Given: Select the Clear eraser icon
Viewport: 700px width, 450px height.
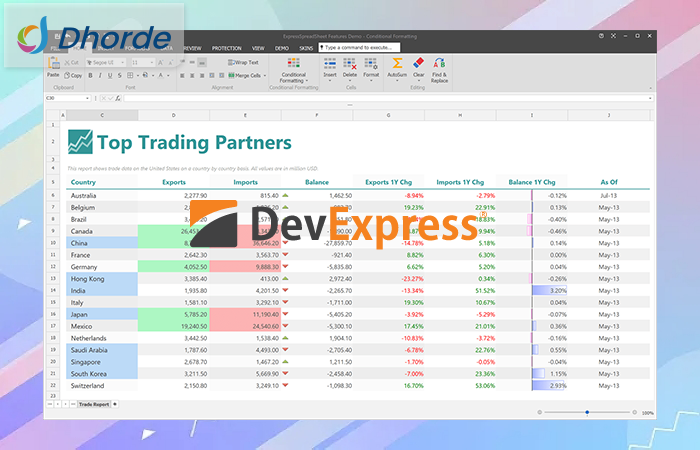Looking at the screenshot, I should (418, 63).
